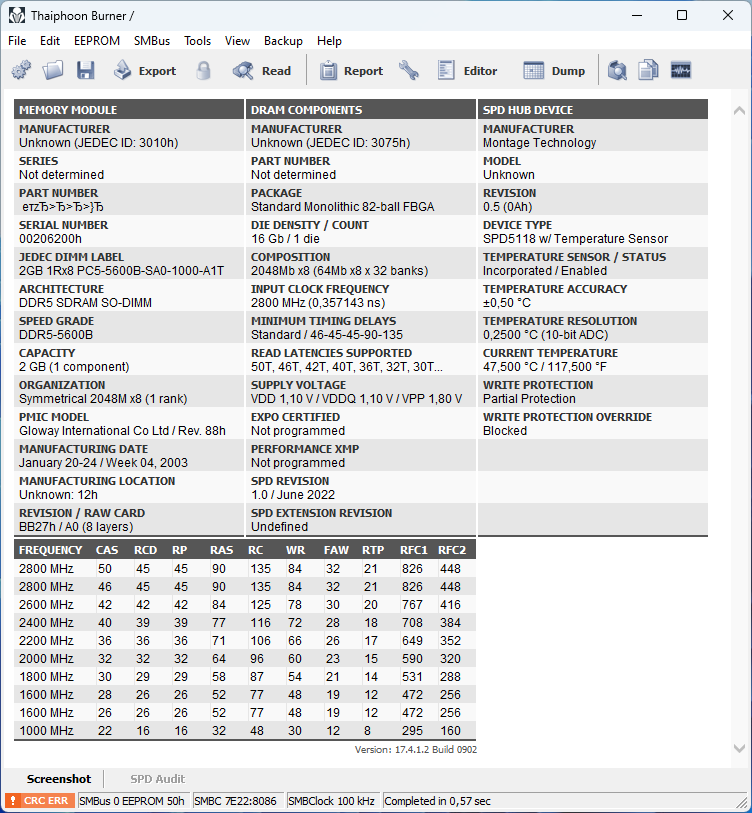This screenshot has height=813, width=752.
Task: Open the Editor toolbar icon
Action: tap(446, 70)
